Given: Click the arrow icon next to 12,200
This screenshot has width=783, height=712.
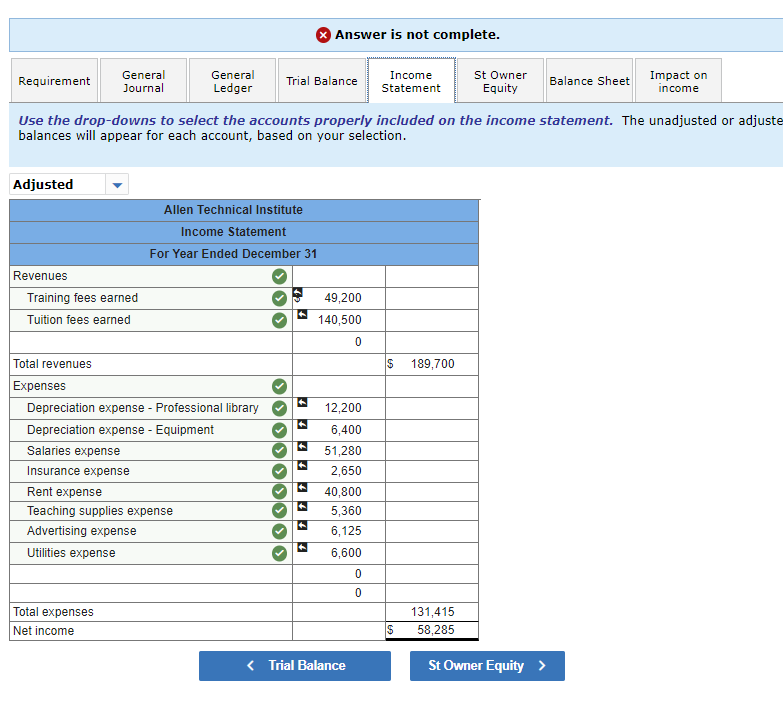Looking at the screenshot, I should (x=302, y=402).
